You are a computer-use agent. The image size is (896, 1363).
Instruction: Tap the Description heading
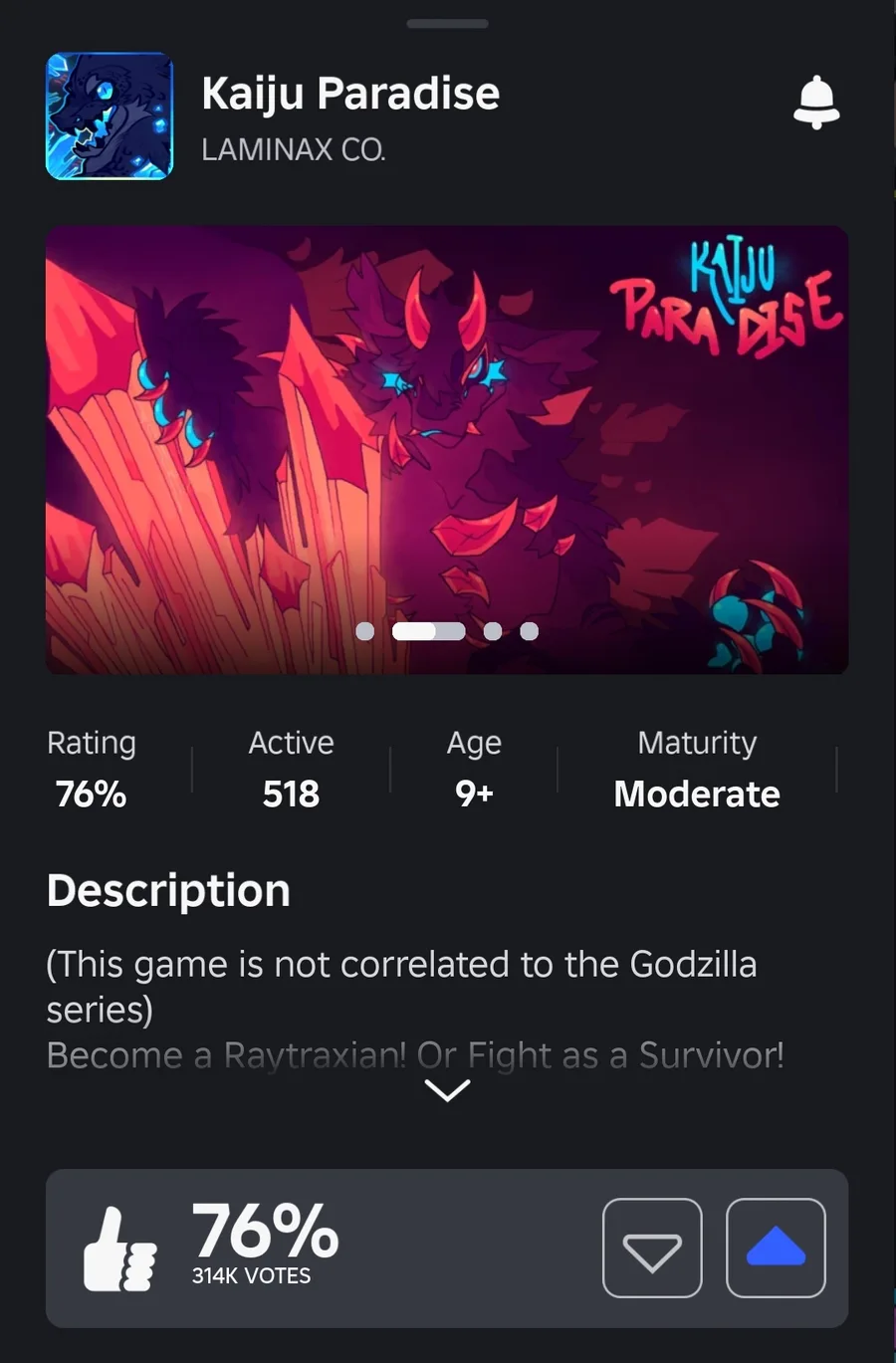pos(168,890)
